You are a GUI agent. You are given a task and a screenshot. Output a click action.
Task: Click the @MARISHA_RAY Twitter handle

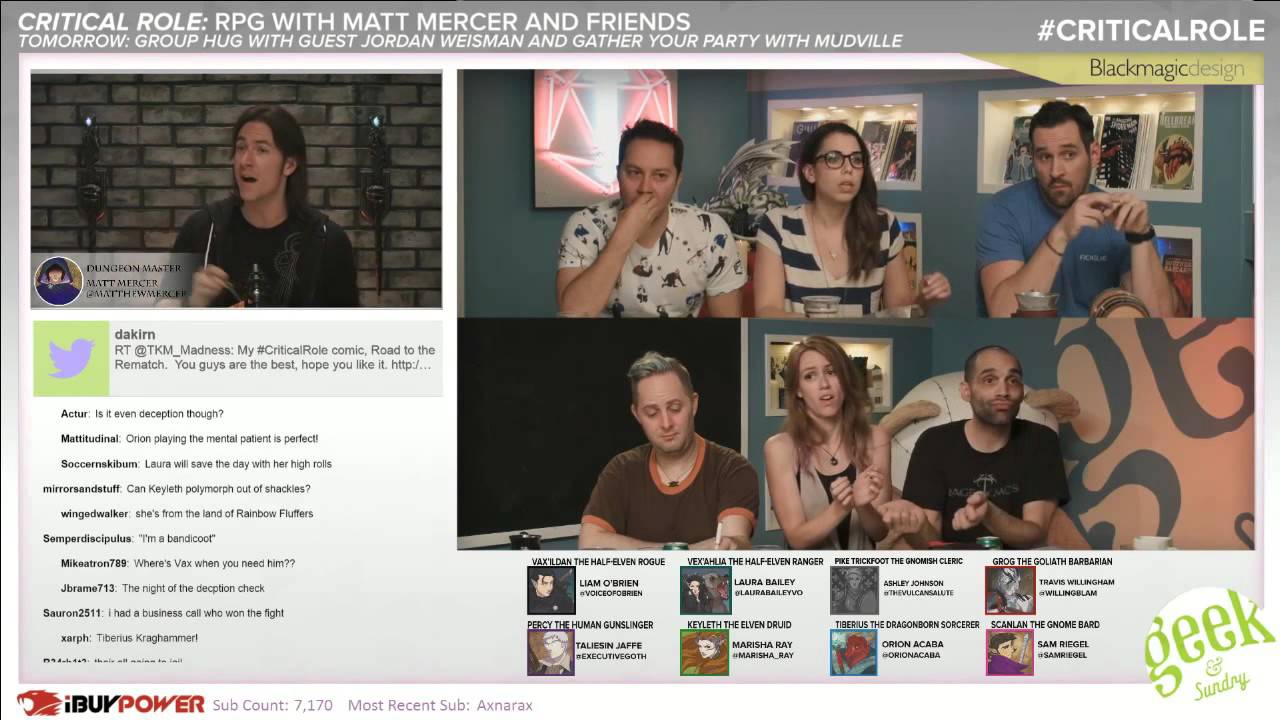click(762, 656)
